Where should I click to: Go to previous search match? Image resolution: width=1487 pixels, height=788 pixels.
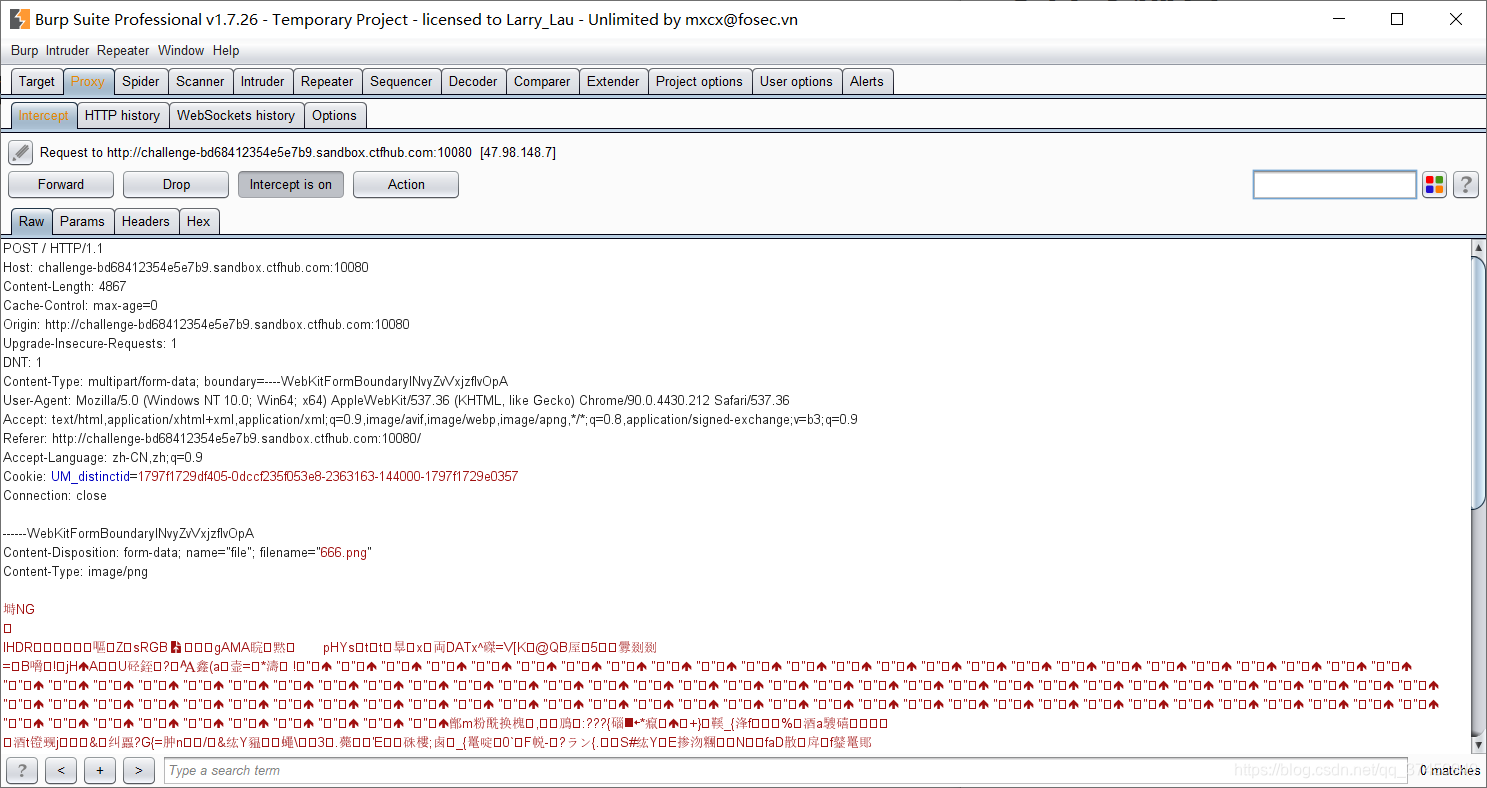click(61, 770)
